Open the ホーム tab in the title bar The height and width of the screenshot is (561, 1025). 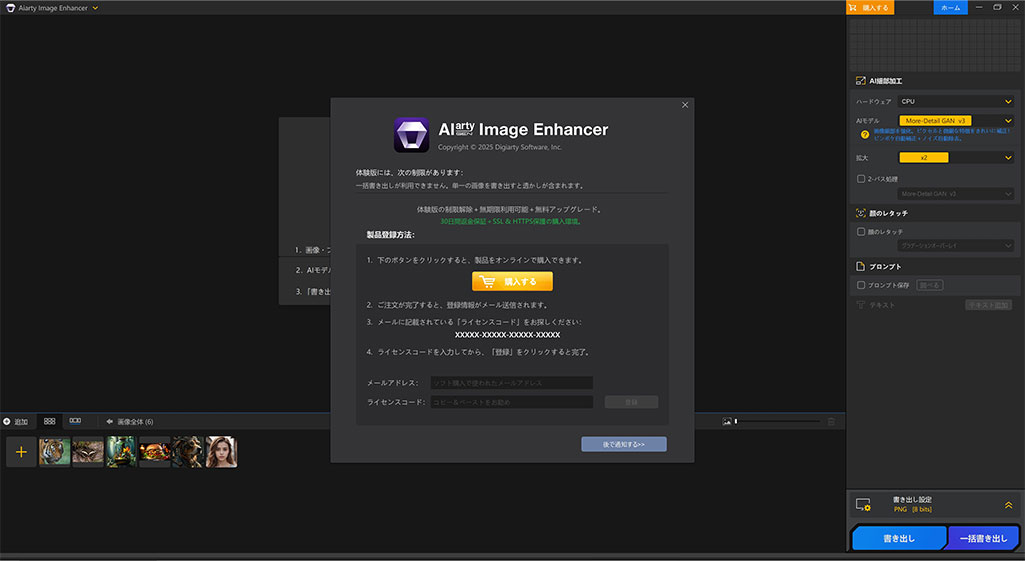pyautogui.click(x=950, y=8)
